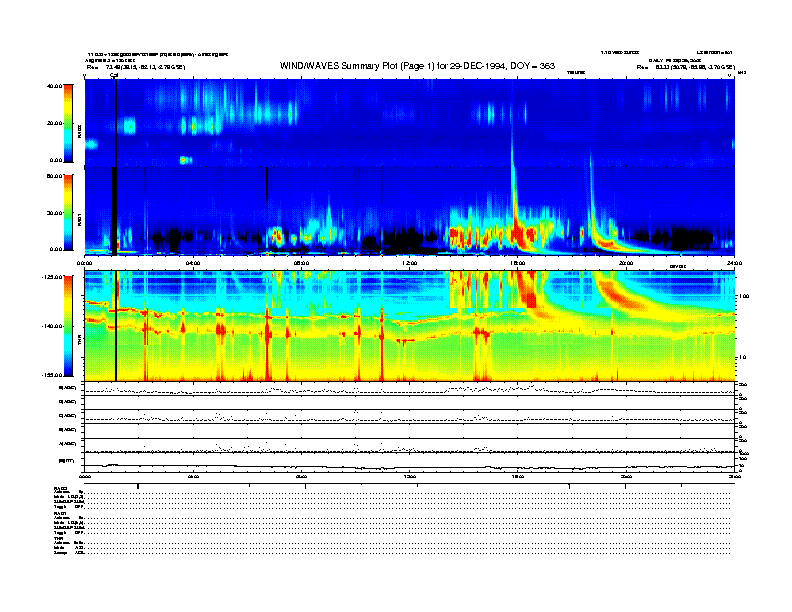Image resolution: width=792 pixels, height=612 pixels.
Task: Click the black calibration bar in RAD2 spectrogram
Action: (x=116, y=123)
